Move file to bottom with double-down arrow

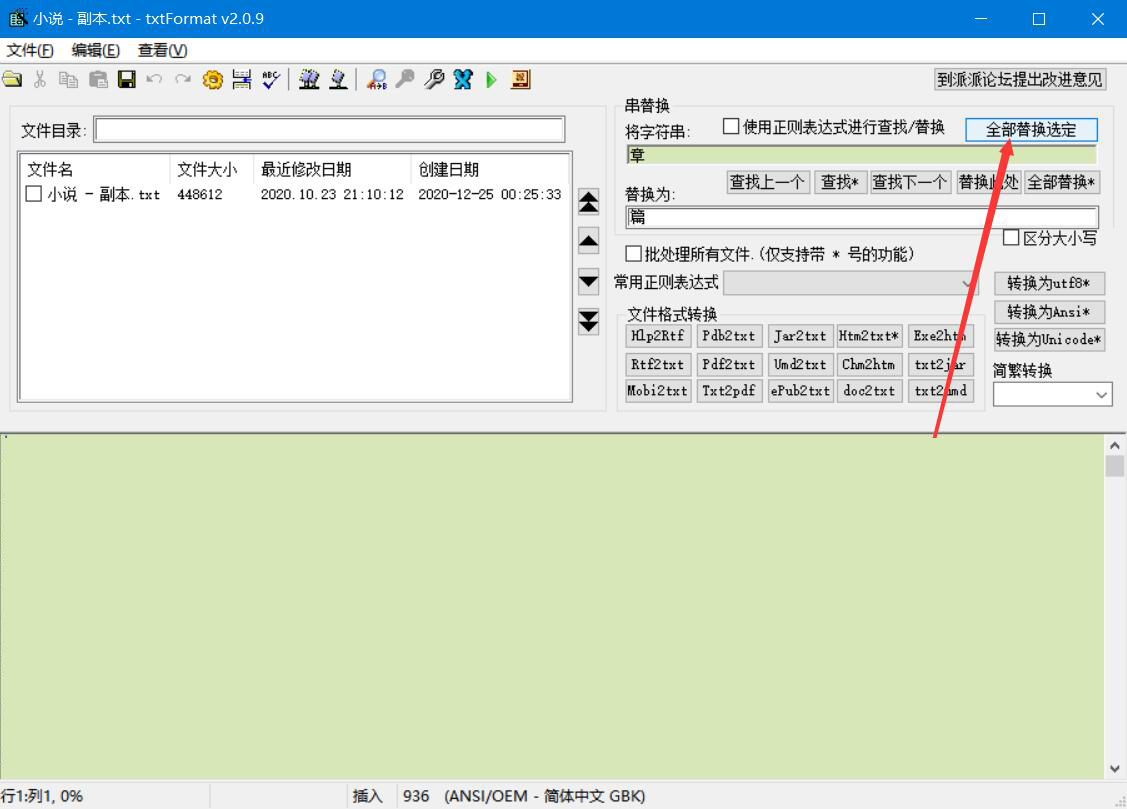[x=589, y=321]
